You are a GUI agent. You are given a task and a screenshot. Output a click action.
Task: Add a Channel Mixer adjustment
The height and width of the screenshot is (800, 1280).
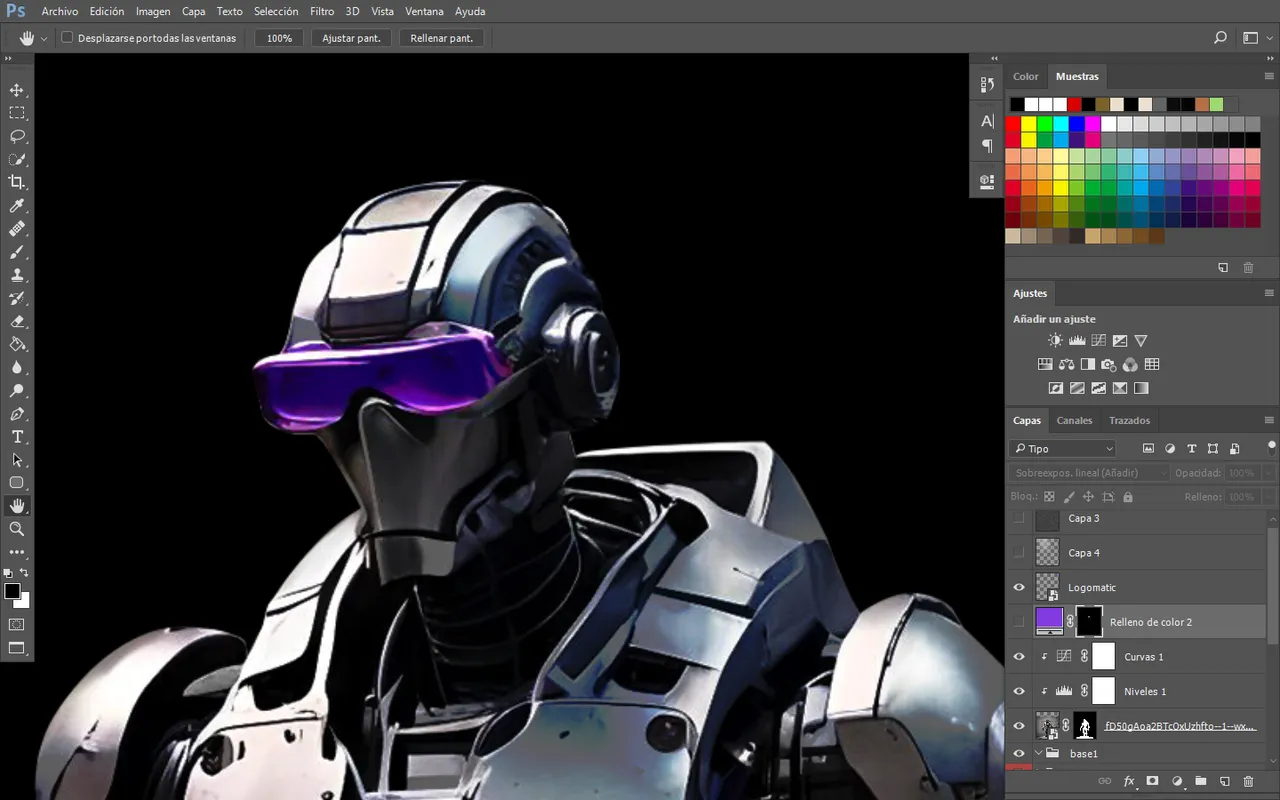point(1130,364)
